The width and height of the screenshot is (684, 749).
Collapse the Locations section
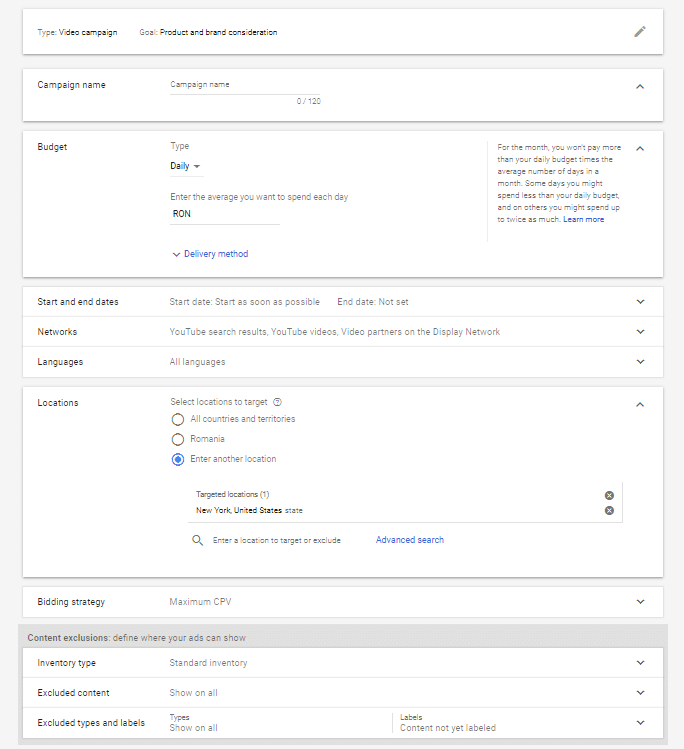pyautogui.click(x=640, y=405)
